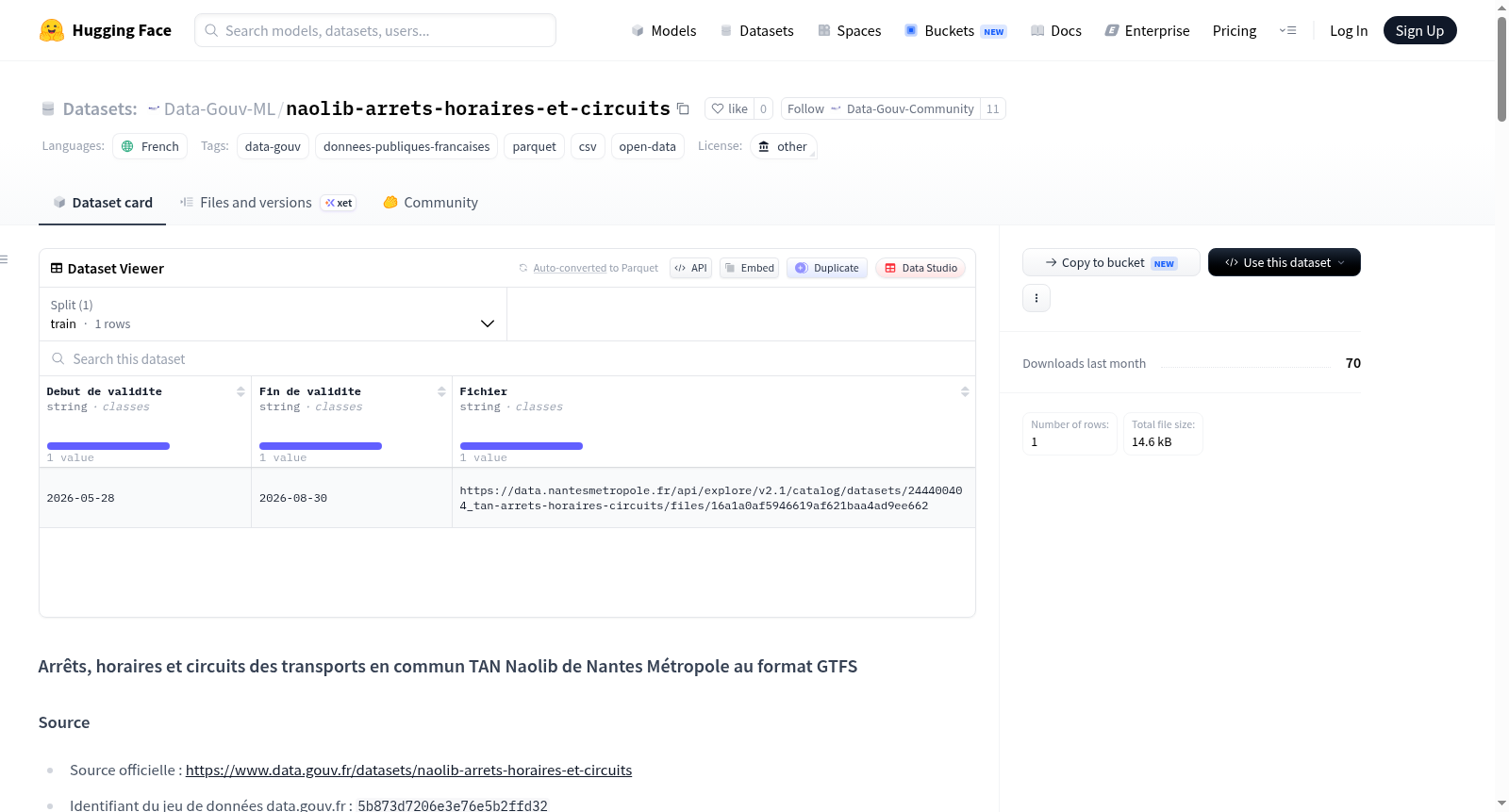
Task: Click the Duplicate button
Action: coord(827,268)
